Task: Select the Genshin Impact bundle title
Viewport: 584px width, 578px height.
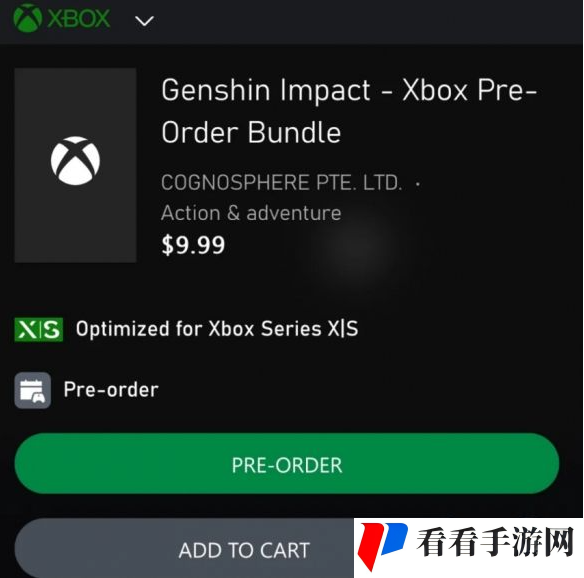Action: pos(349,111)
